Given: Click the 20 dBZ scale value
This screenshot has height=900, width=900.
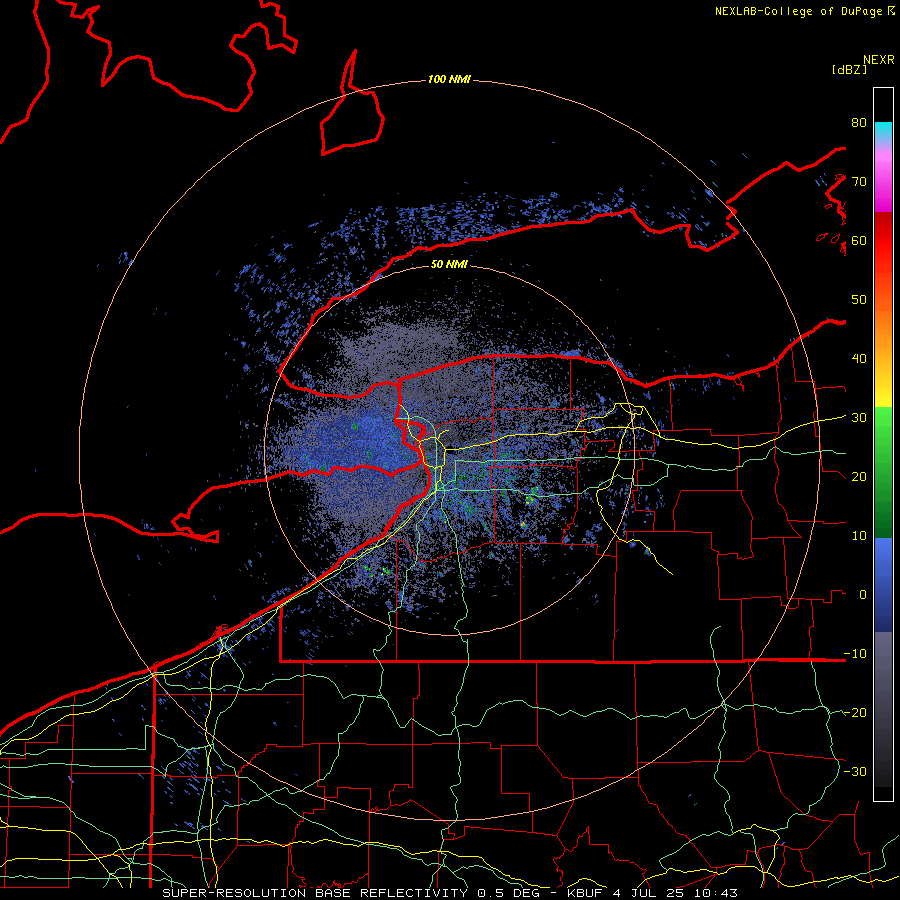Looking at the screenshot, I should (859, 476).
